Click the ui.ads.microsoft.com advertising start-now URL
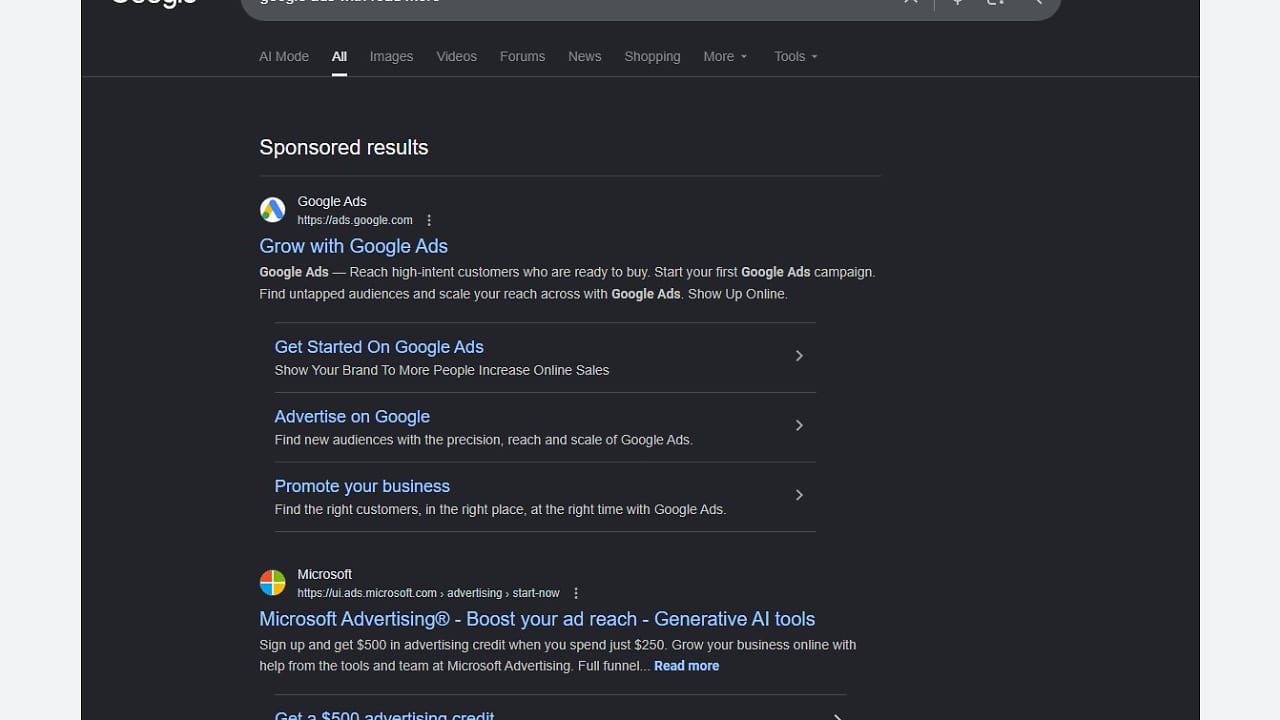This screenshot has height=720, width=1280. [x=428, y=593]
